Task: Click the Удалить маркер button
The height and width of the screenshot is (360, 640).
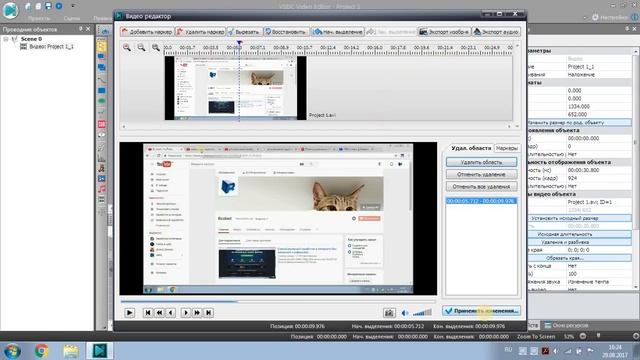Action: coord(200,31)
